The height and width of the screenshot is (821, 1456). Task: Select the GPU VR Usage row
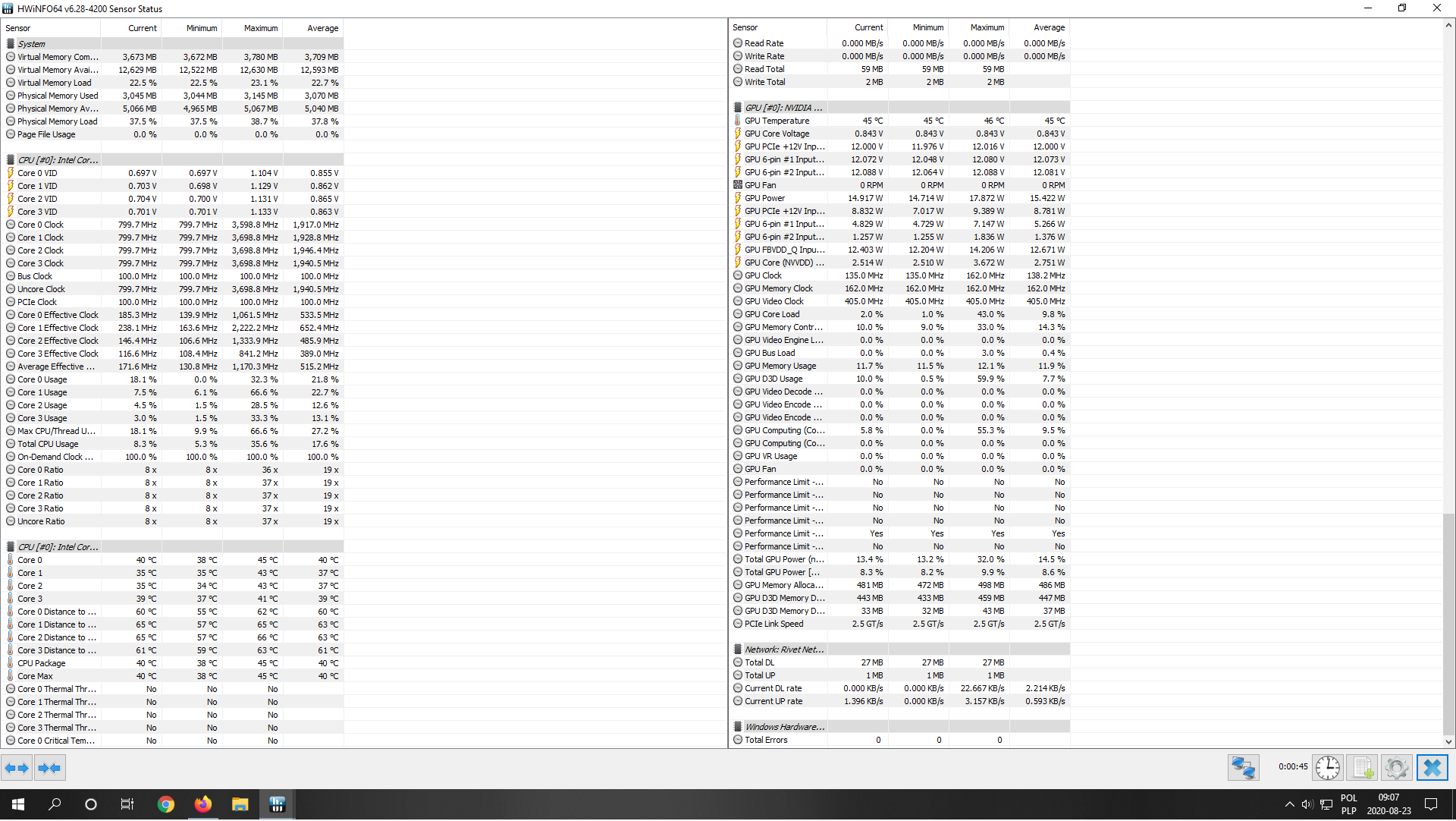(900, 456)
